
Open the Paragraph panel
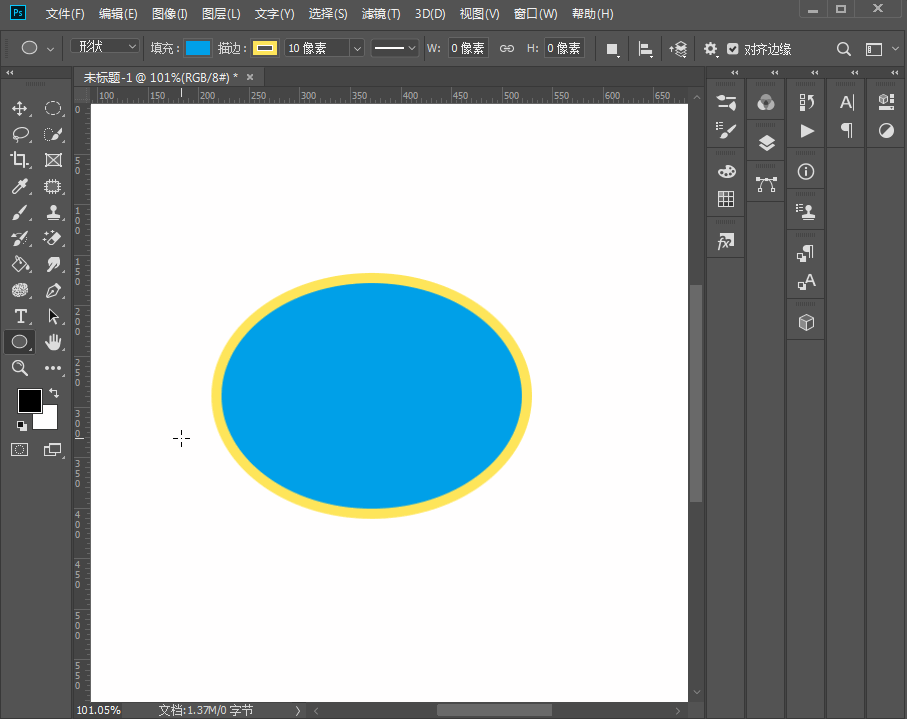click(x=847, y=131)
